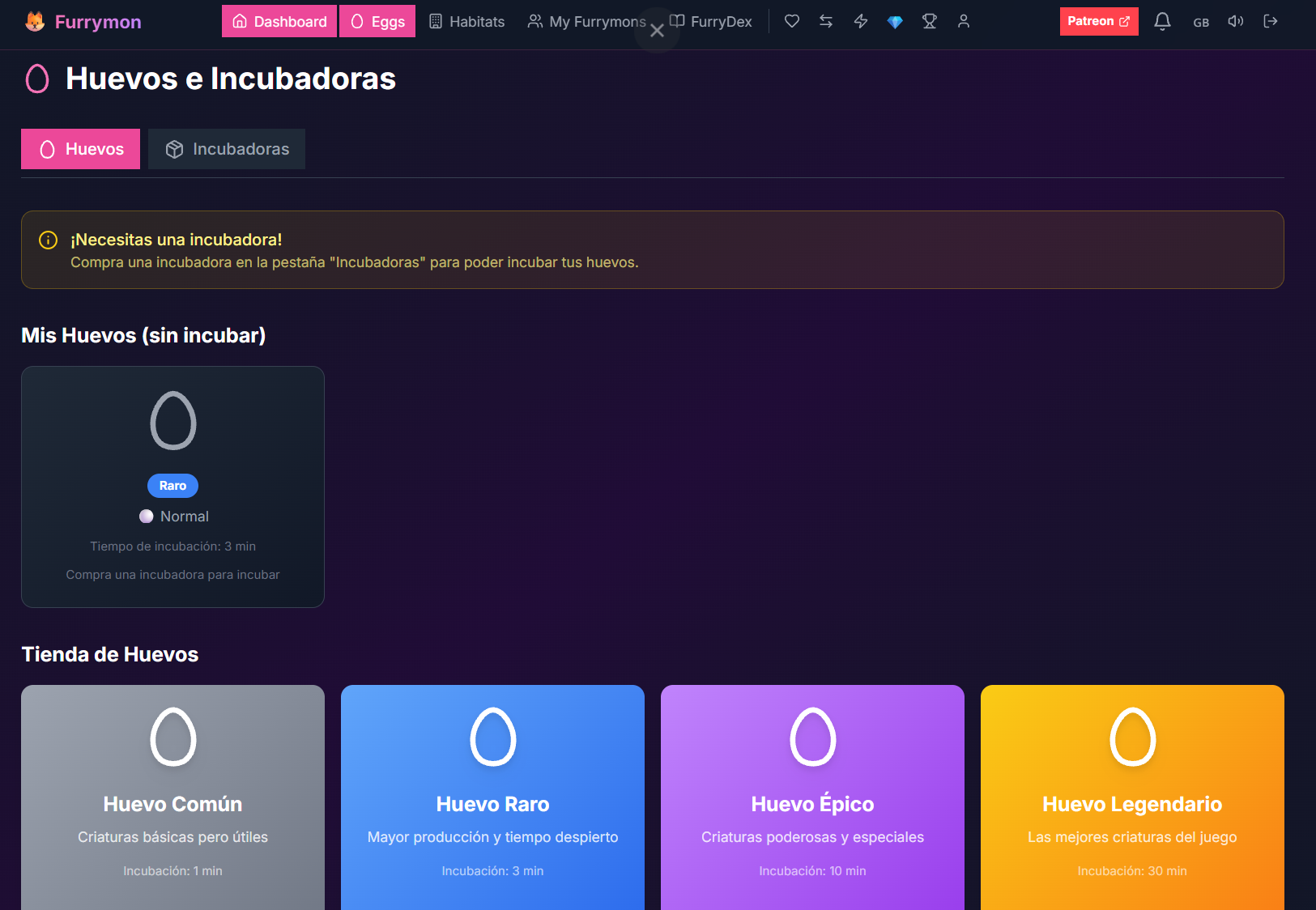
Task: Dismiss the overlay with the X button
Action: pos(657,31)
